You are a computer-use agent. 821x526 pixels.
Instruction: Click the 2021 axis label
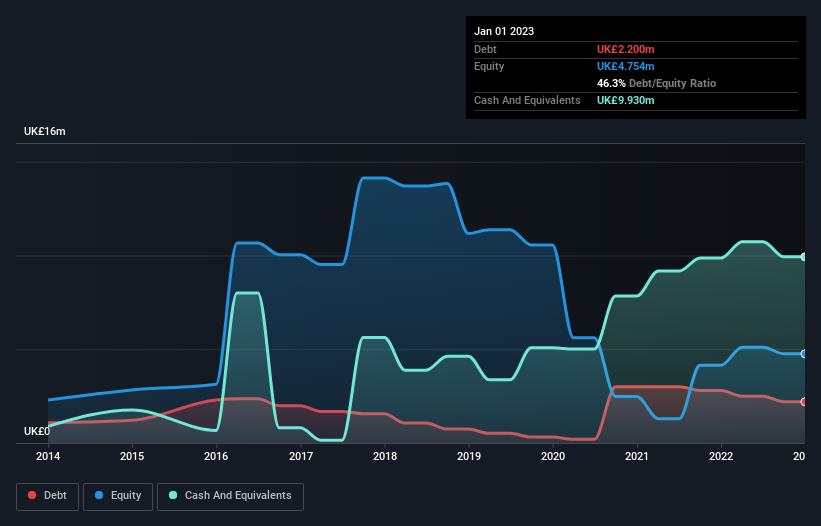click(637, 456)
